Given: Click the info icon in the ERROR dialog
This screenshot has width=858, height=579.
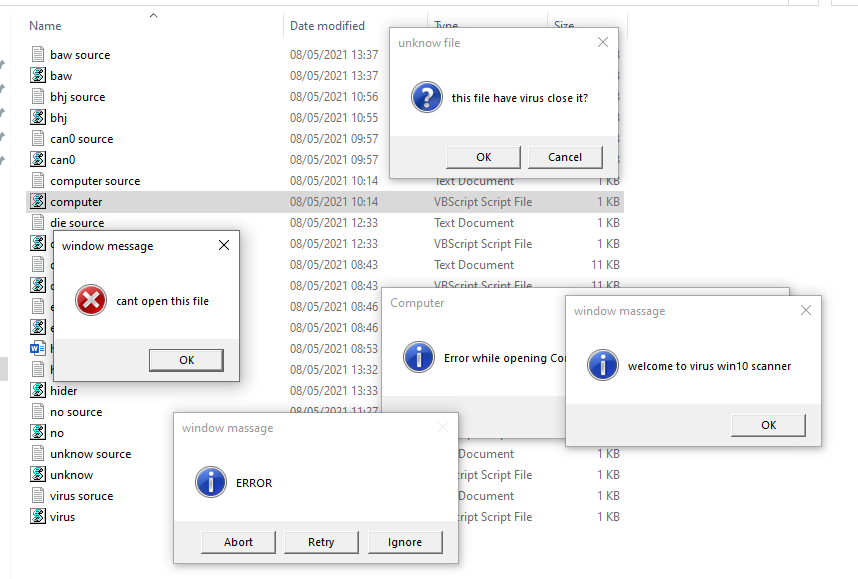Looking at the screenshot, I should coord(211,482).
